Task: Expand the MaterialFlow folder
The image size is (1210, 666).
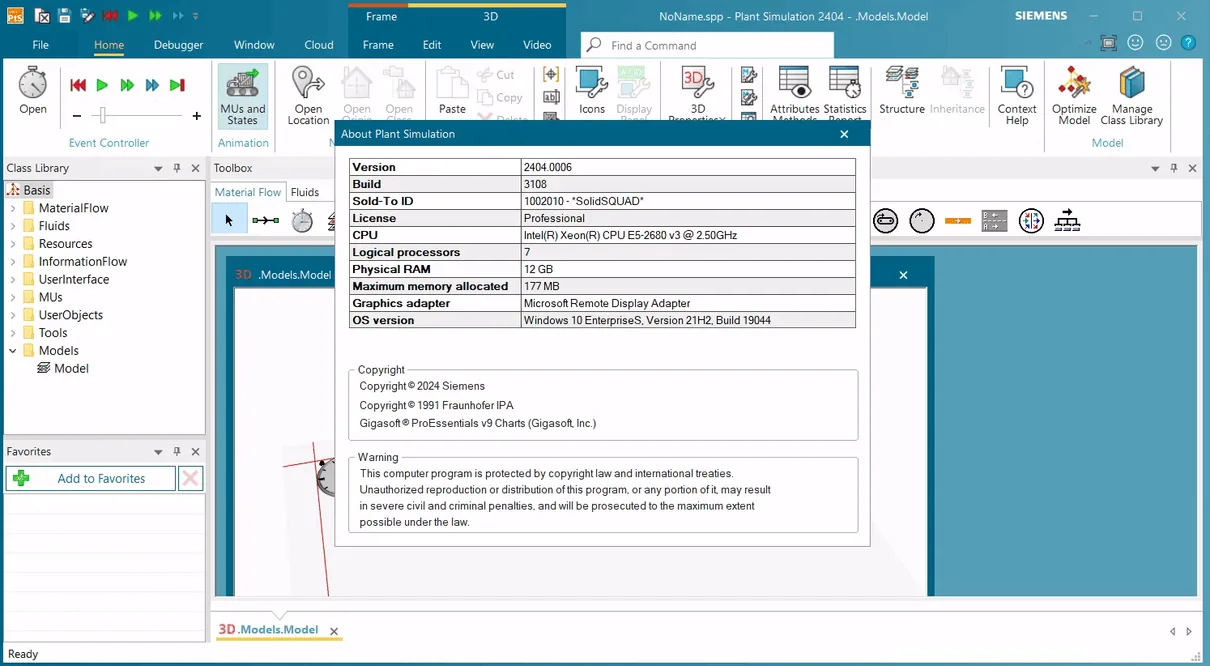Action: pos(13,208)
